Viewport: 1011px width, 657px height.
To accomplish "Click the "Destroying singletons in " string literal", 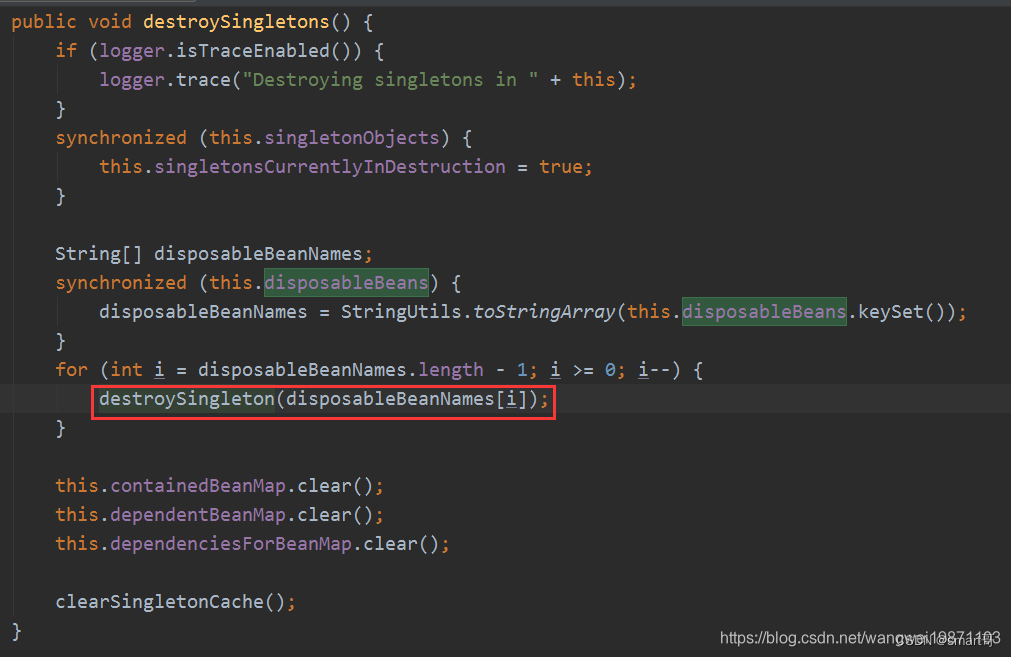I will pyautogui.click(x=390, y=80).
